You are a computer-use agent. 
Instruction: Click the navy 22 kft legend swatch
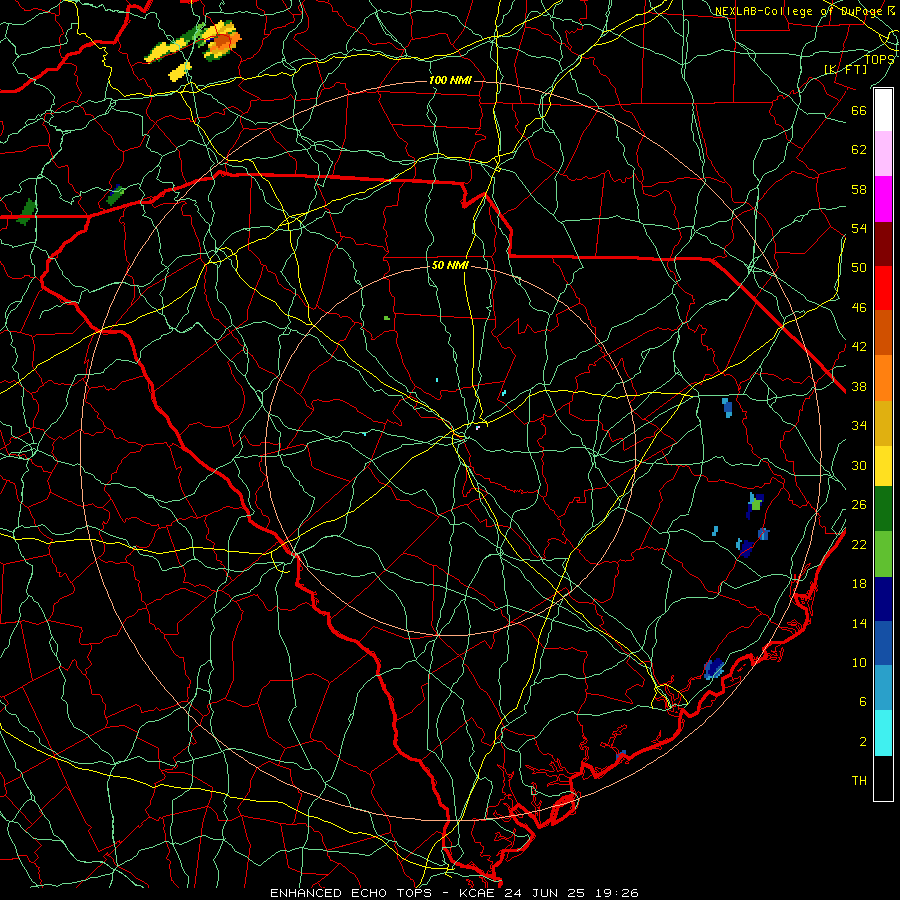883,599
